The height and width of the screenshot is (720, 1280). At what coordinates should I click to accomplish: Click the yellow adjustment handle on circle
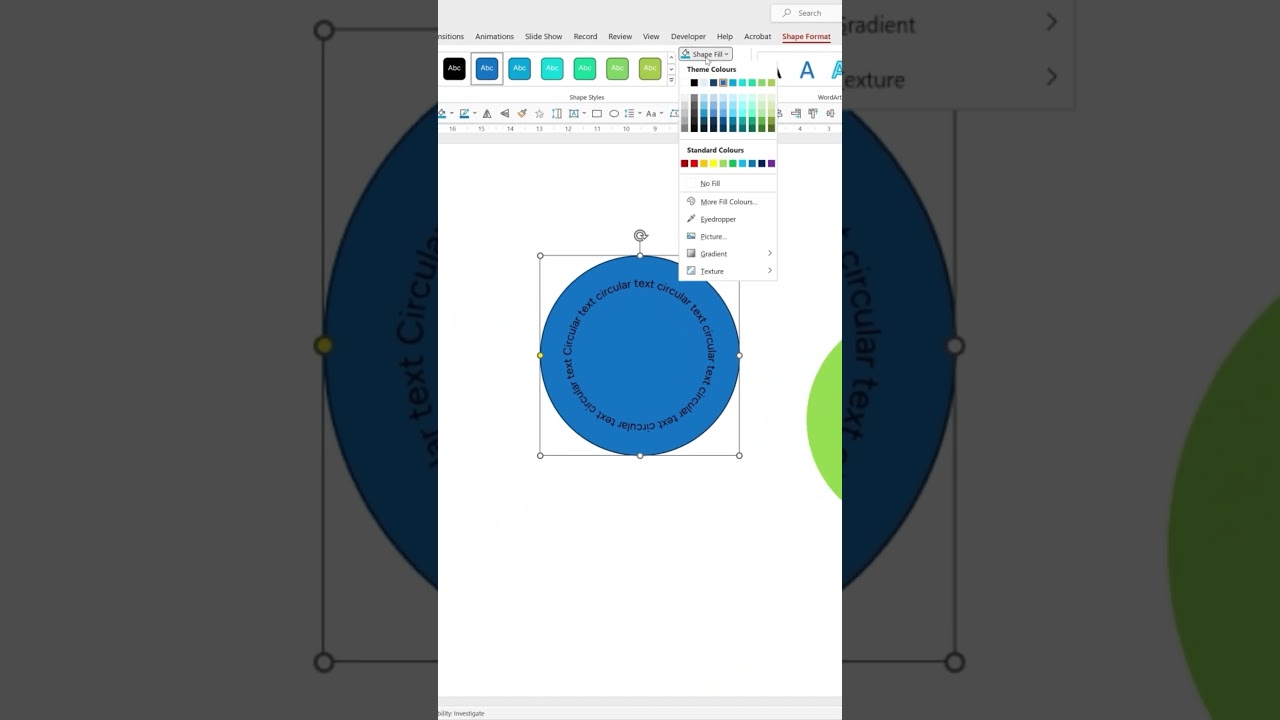click(540, 355)
